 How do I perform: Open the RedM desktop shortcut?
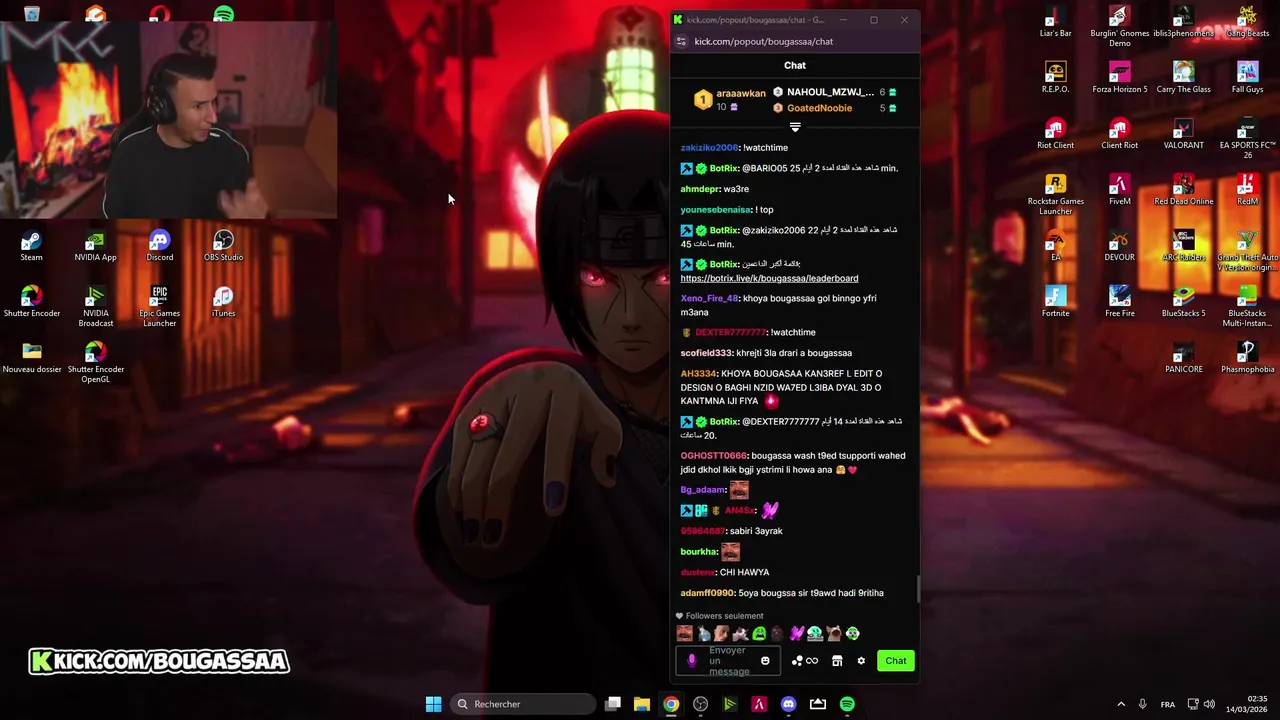(x=1247, y=190)
